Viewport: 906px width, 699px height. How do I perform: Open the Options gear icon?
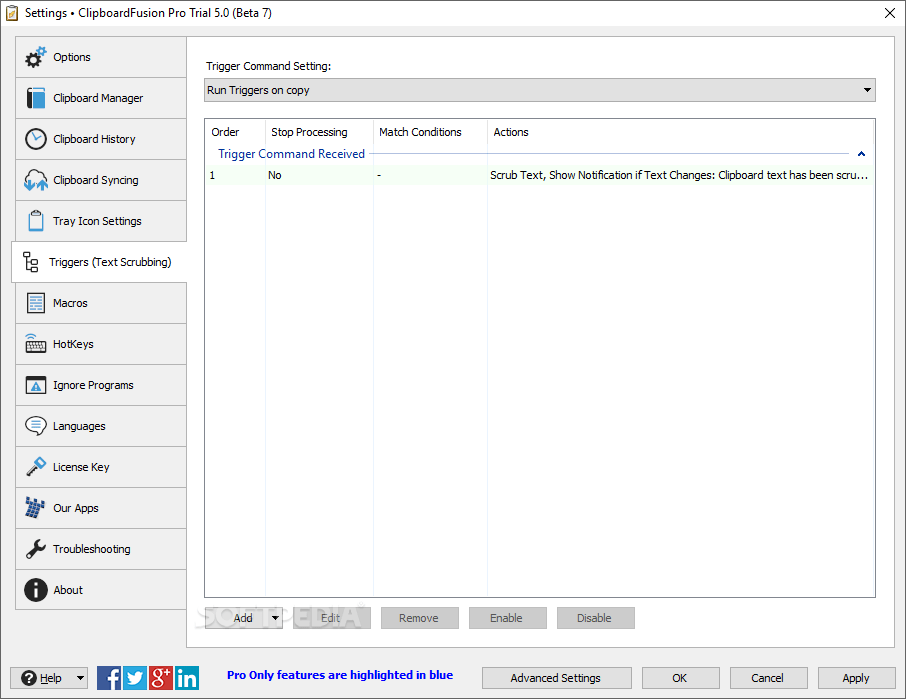point(35,57)
